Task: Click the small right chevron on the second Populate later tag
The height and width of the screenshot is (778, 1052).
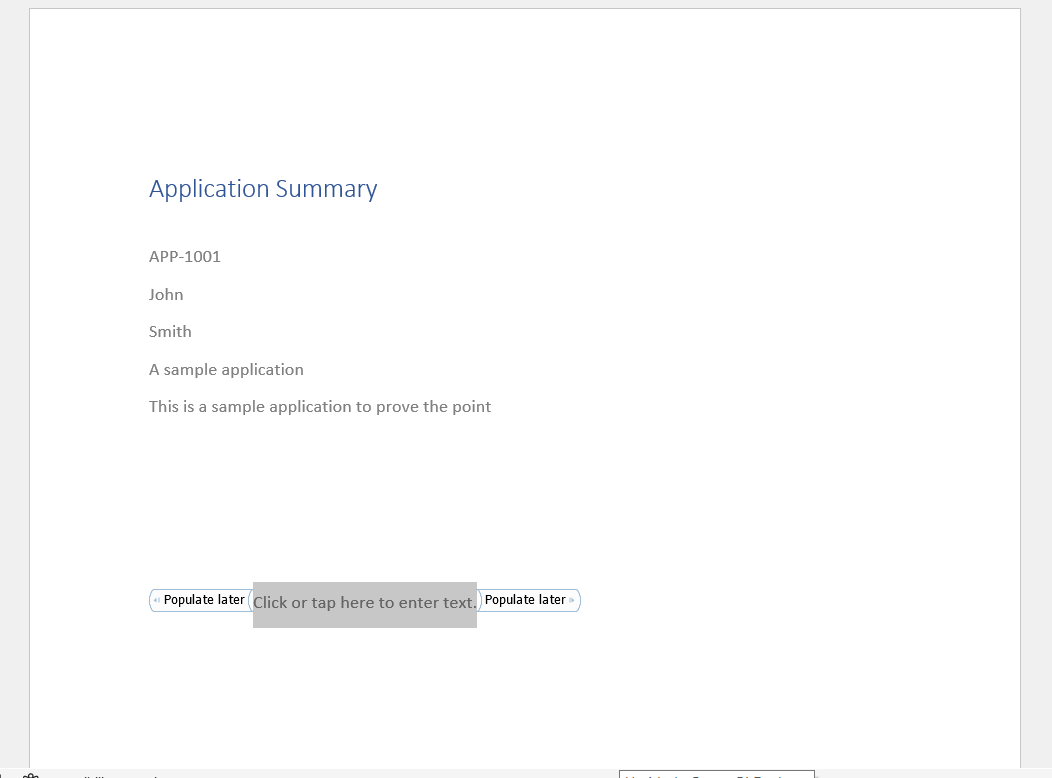Action: (x=572, y=600)
